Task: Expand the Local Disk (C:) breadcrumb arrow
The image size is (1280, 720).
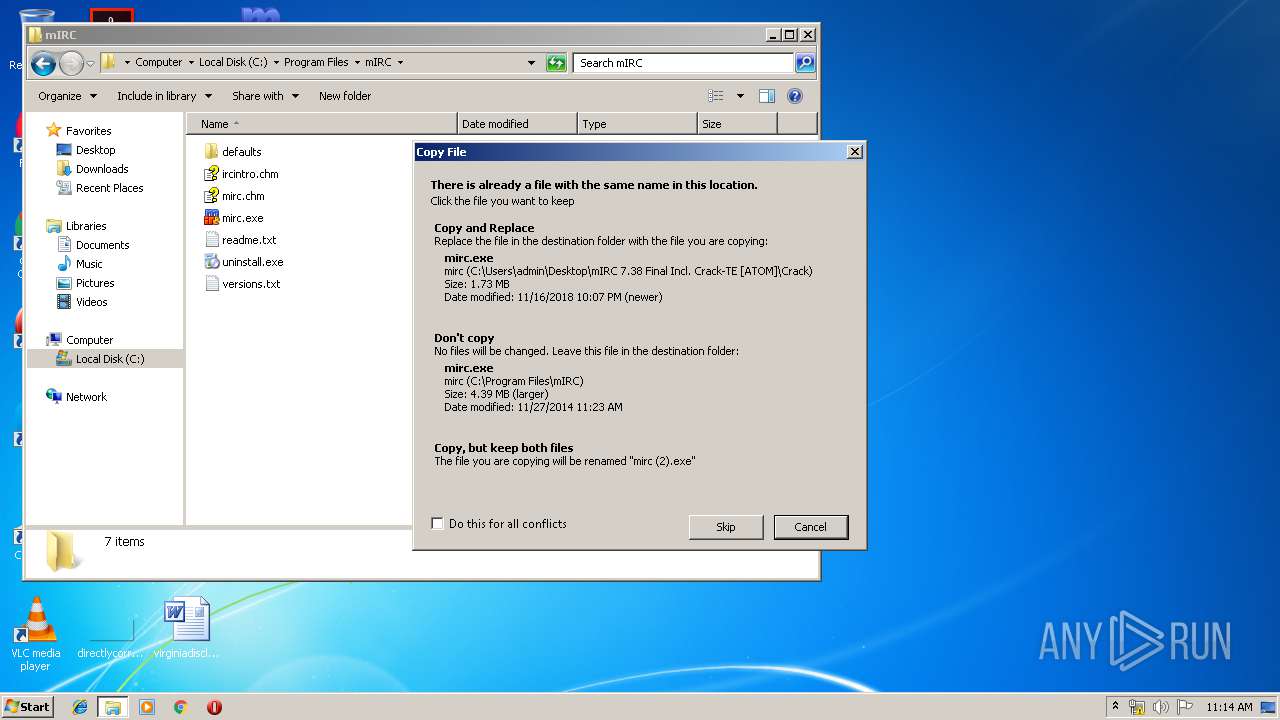Action: 276,62
